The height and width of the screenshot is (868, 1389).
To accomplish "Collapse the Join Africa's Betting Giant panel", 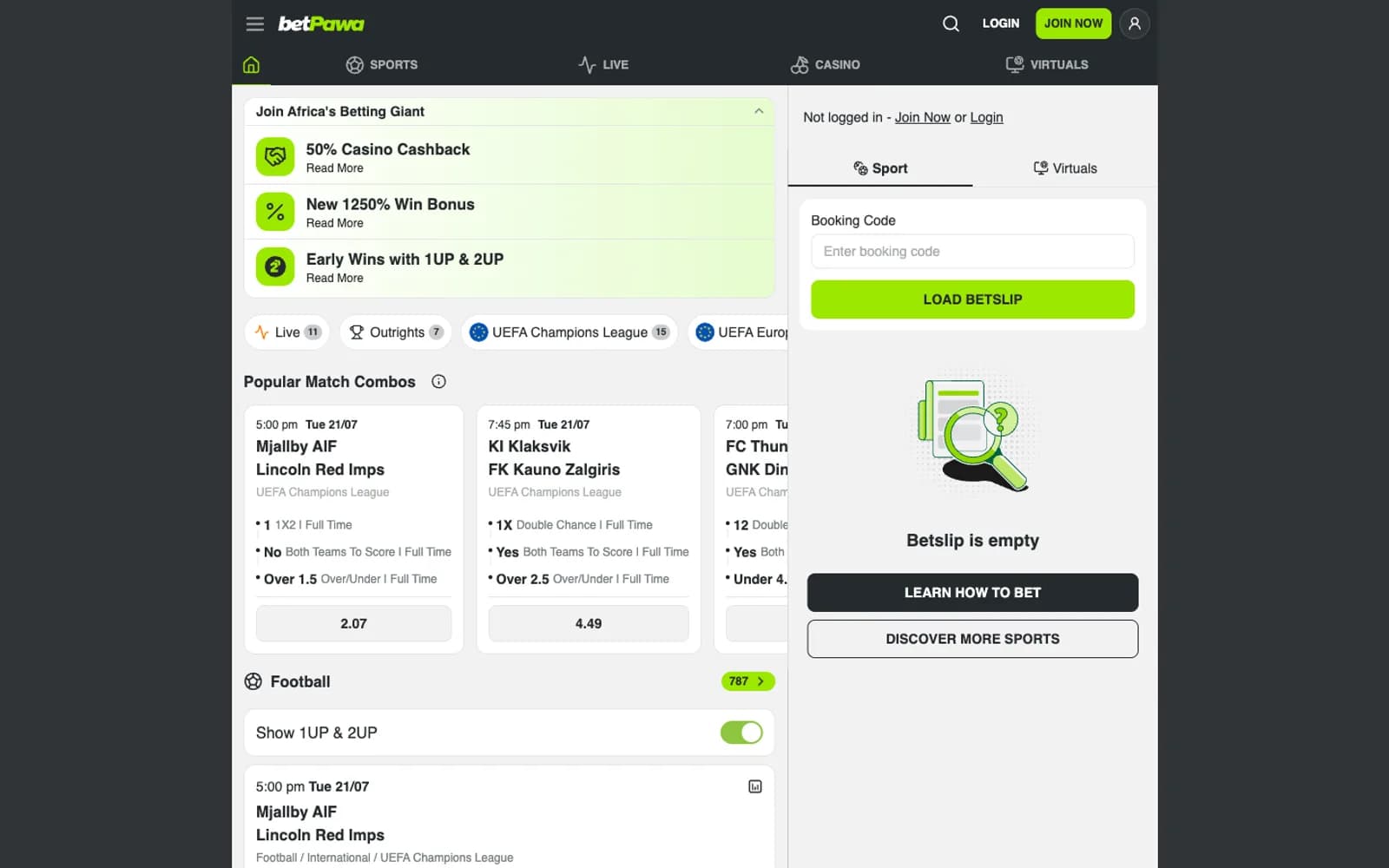I will pos(759,111).
